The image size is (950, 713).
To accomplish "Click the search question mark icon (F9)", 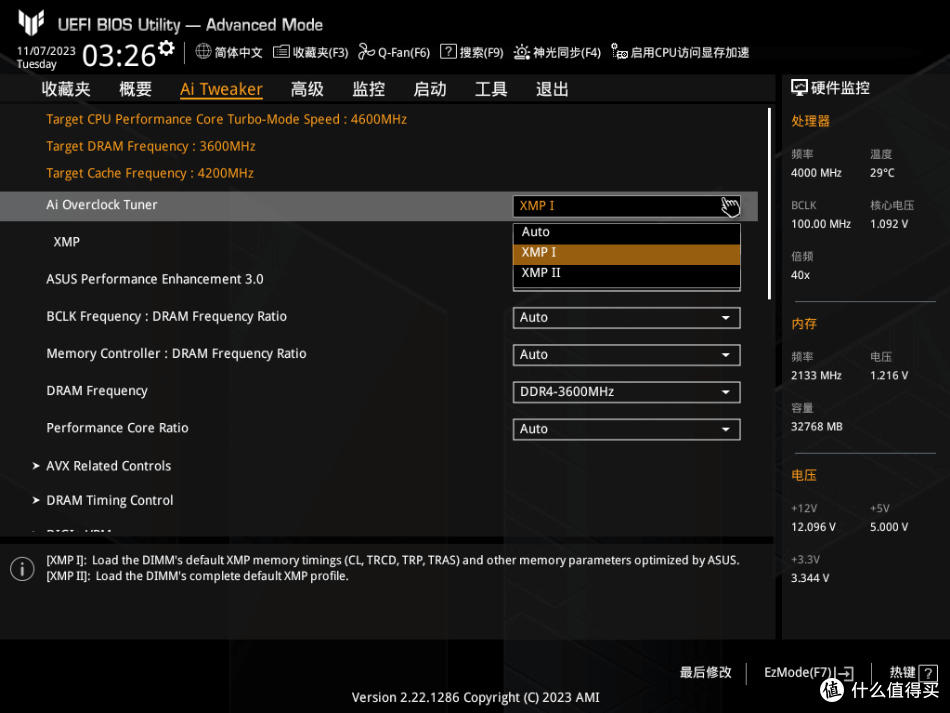I will point(448,51).
